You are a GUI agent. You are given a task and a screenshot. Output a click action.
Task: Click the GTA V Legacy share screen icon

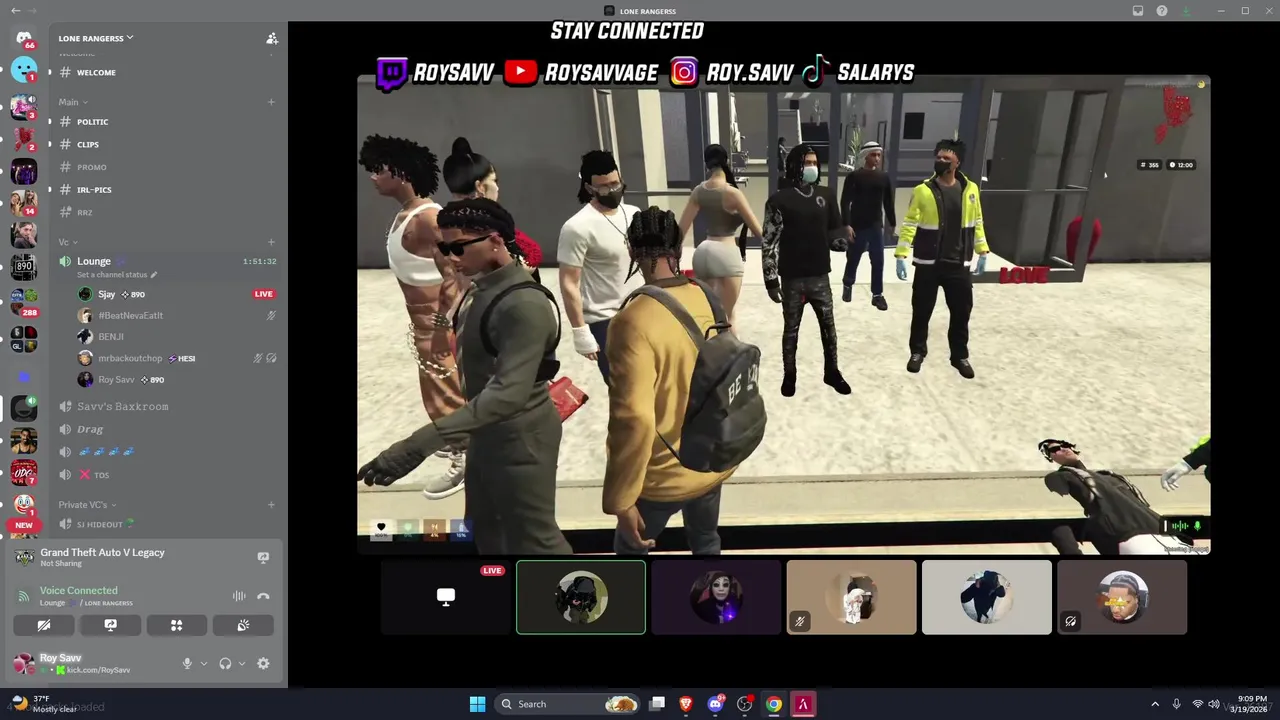(x=263, y=557)
